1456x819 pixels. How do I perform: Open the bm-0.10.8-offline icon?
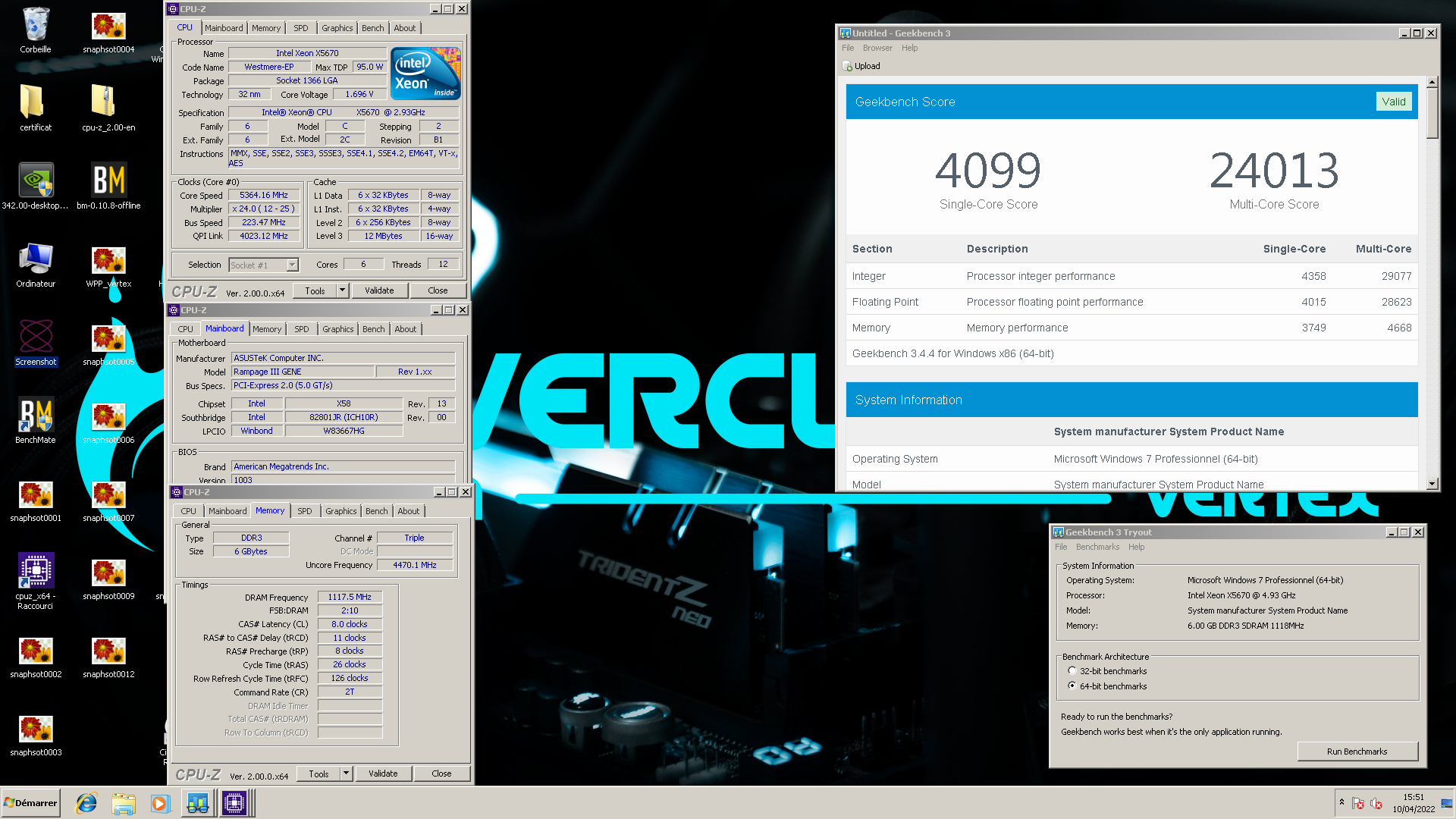pyautogui.click(x=108, y=187)
